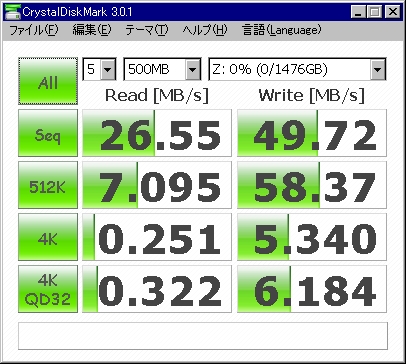406x364 pixels.
Task: Start the 512K benchmark test
Action: point(48,185)
